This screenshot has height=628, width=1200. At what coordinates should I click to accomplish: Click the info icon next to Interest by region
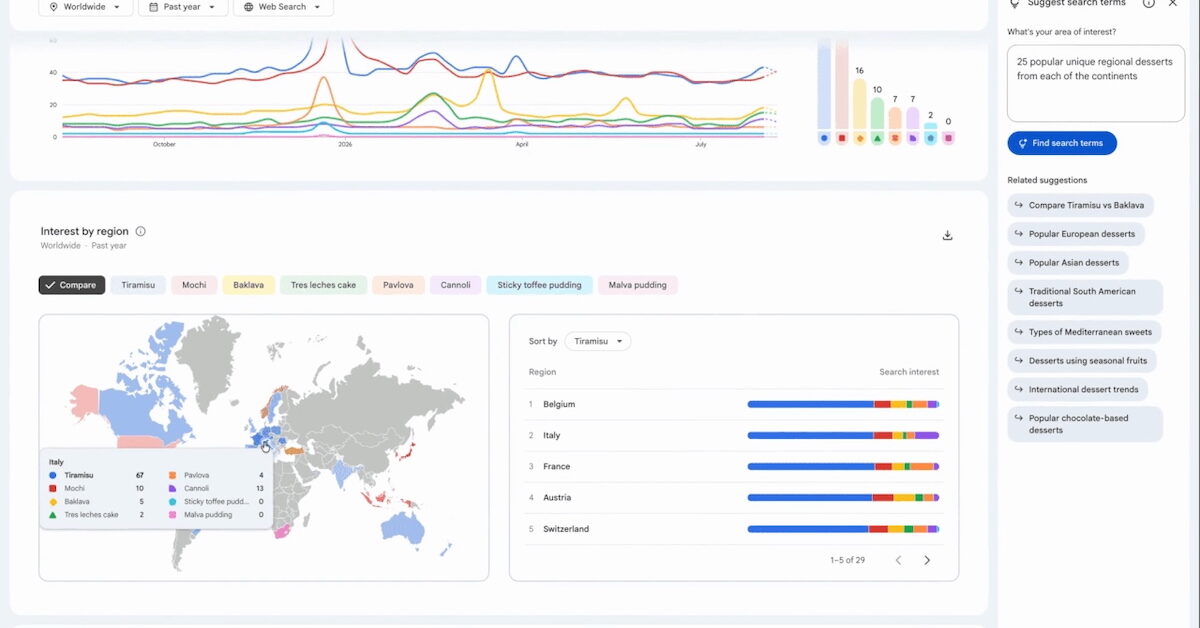click(x=140, y=231)
